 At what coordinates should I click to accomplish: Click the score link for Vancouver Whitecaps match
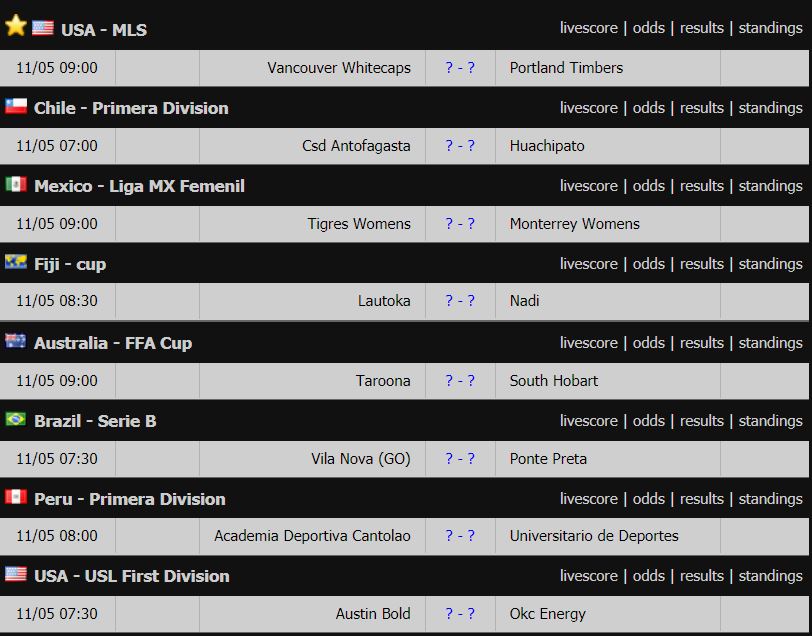point(460,68)
